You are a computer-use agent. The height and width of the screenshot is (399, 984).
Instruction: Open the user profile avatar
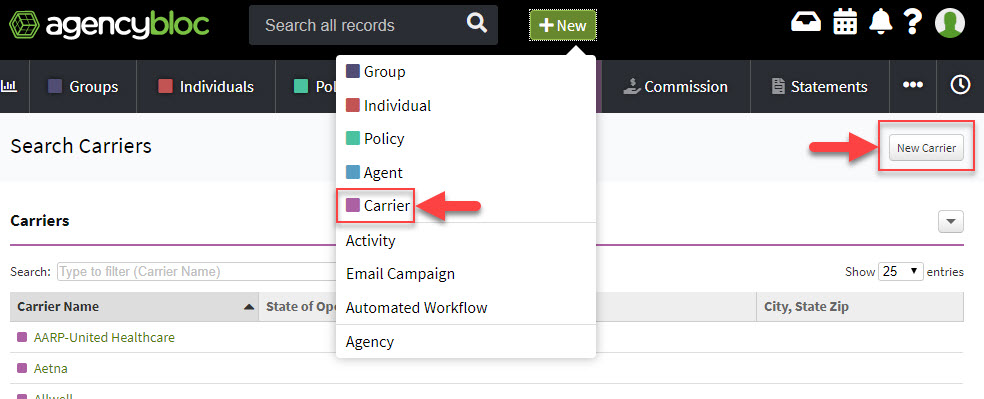click(949, 23)
